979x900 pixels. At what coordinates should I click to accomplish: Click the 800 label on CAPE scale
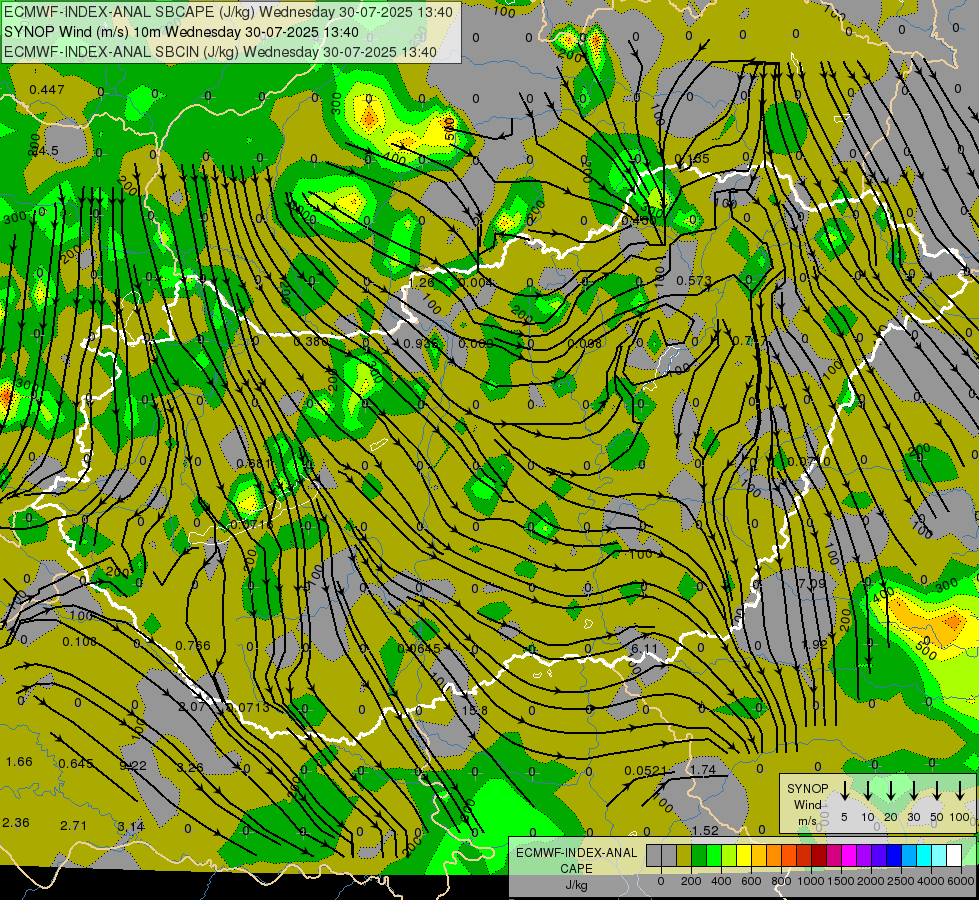tap(781, 881)
